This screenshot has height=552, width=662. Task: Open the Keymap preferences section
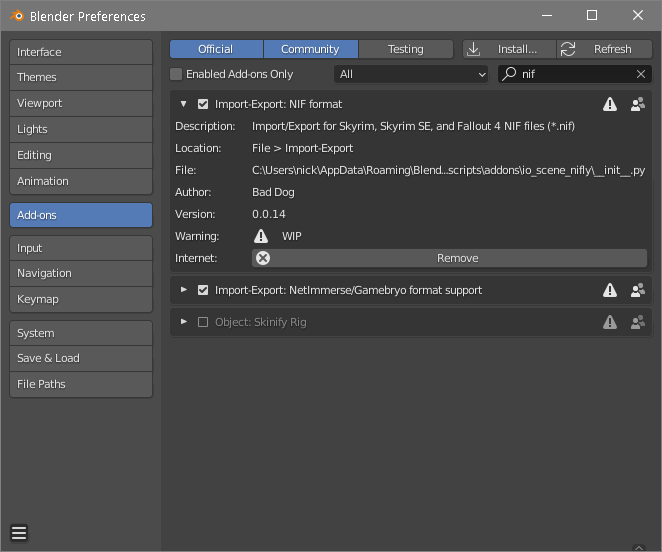81,299
